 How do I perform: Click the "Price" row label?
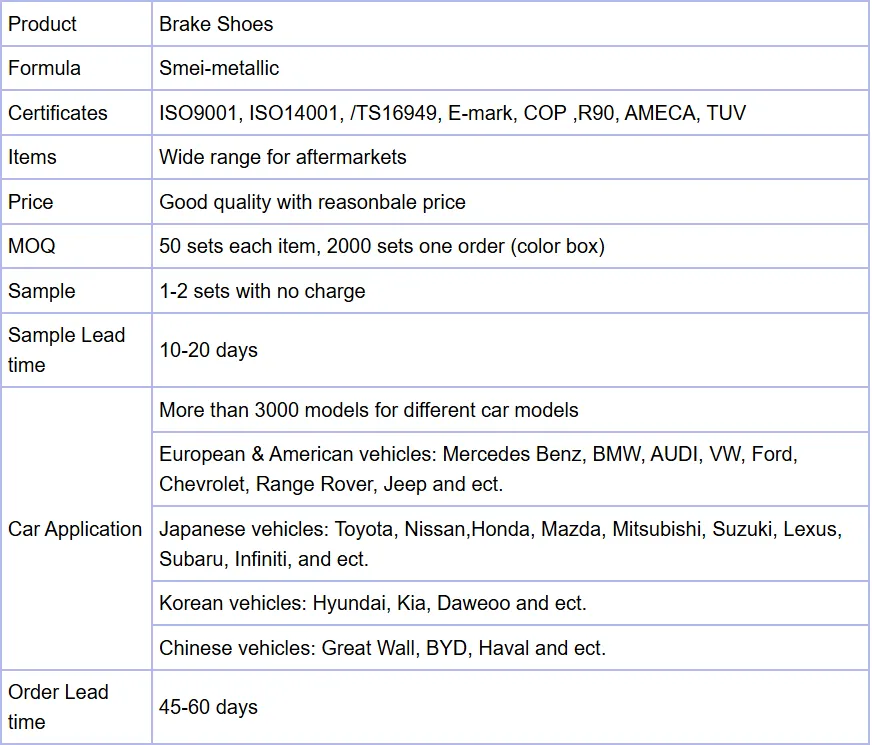click(x=30, y=202)
